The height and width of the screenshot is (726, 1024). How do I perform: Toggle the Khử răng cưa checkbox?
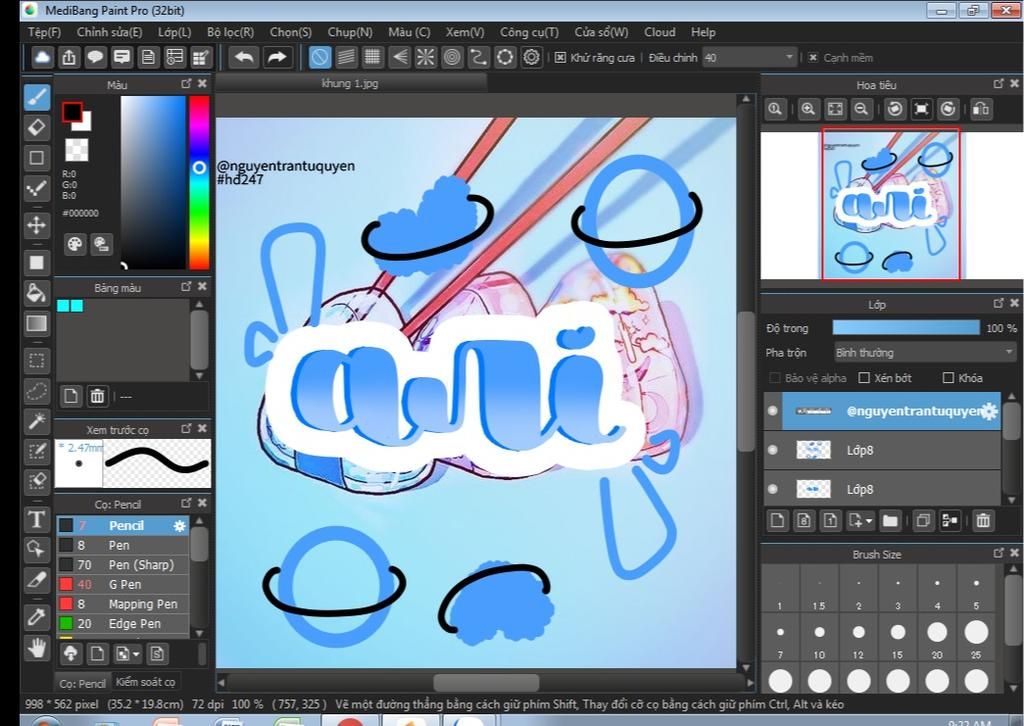[x=560, y=57]
